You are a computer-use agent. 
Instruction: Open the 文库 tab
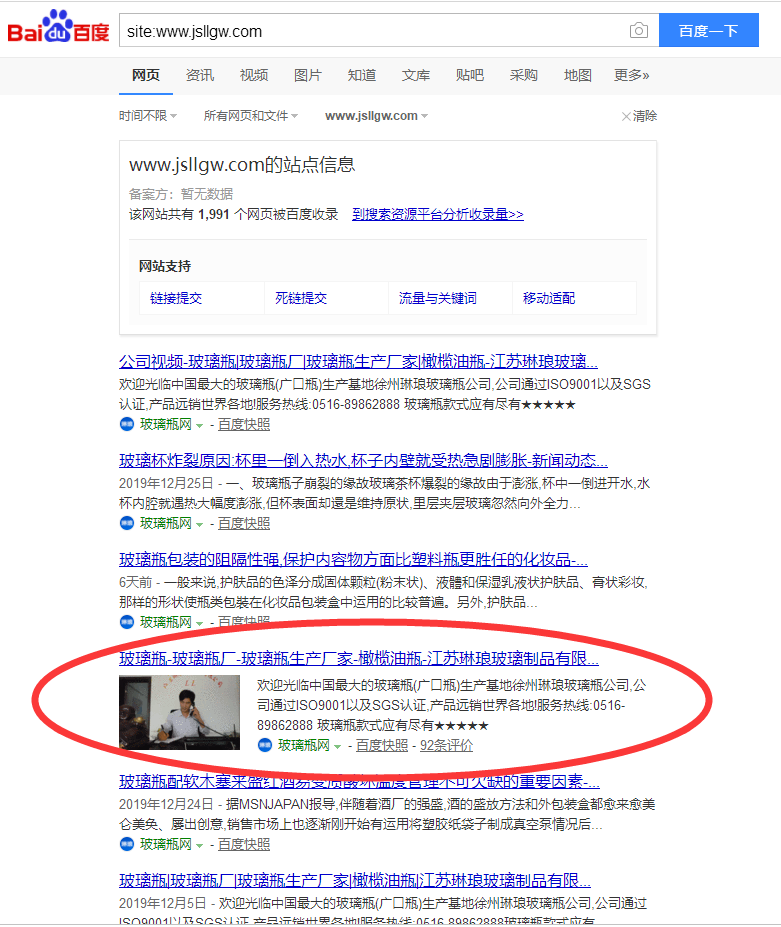pyautogui.click(x=416, y=75)
